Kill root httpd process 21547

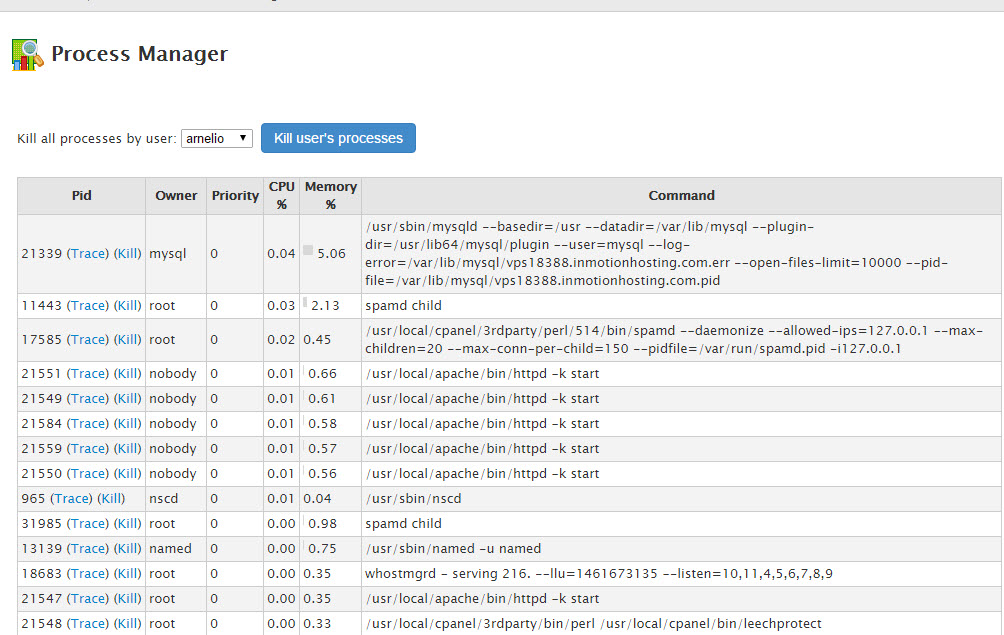[128, 599]
